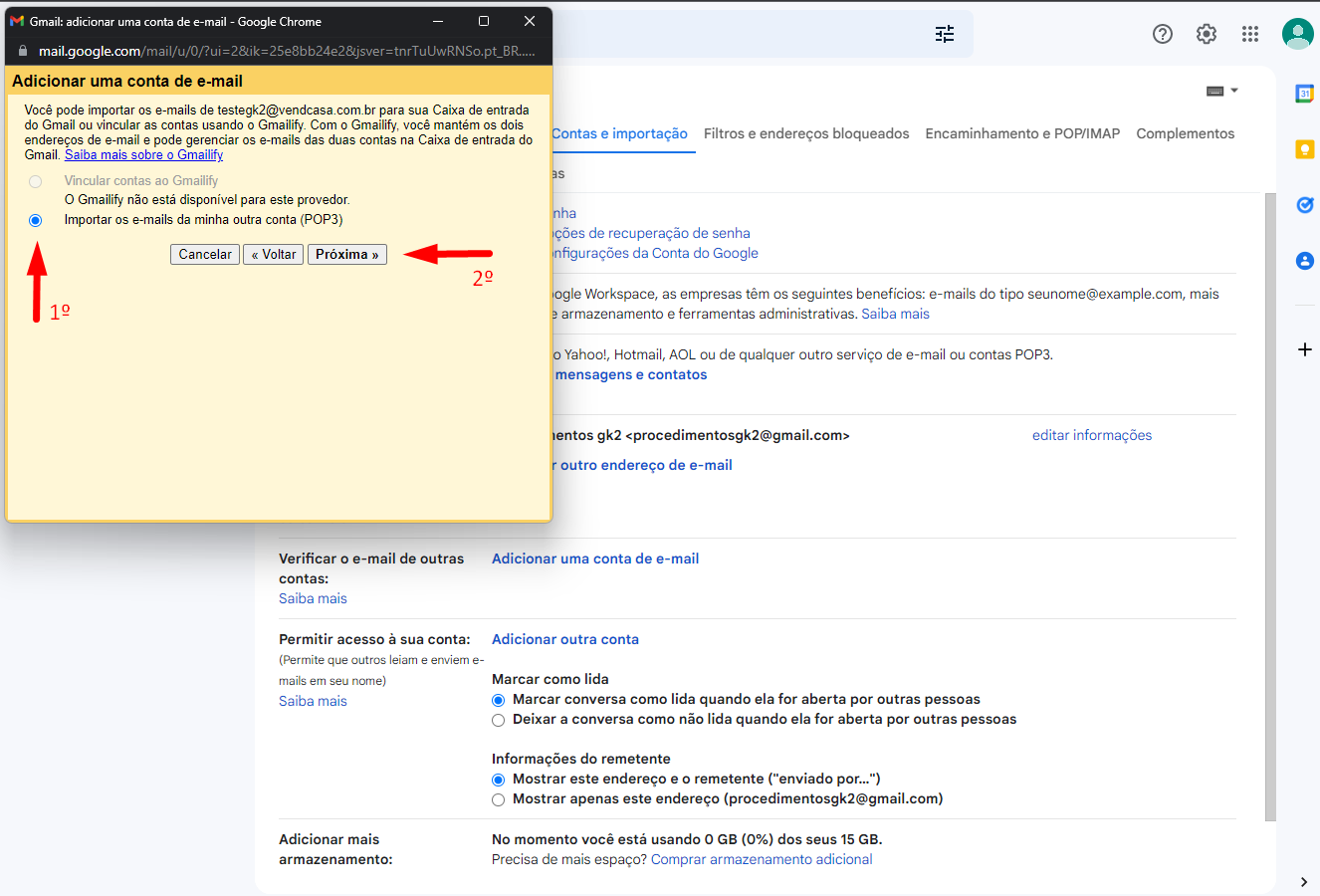Switch to Complementos tab
This screenshot has height=896, width=1320.
tap(1185, 133)
